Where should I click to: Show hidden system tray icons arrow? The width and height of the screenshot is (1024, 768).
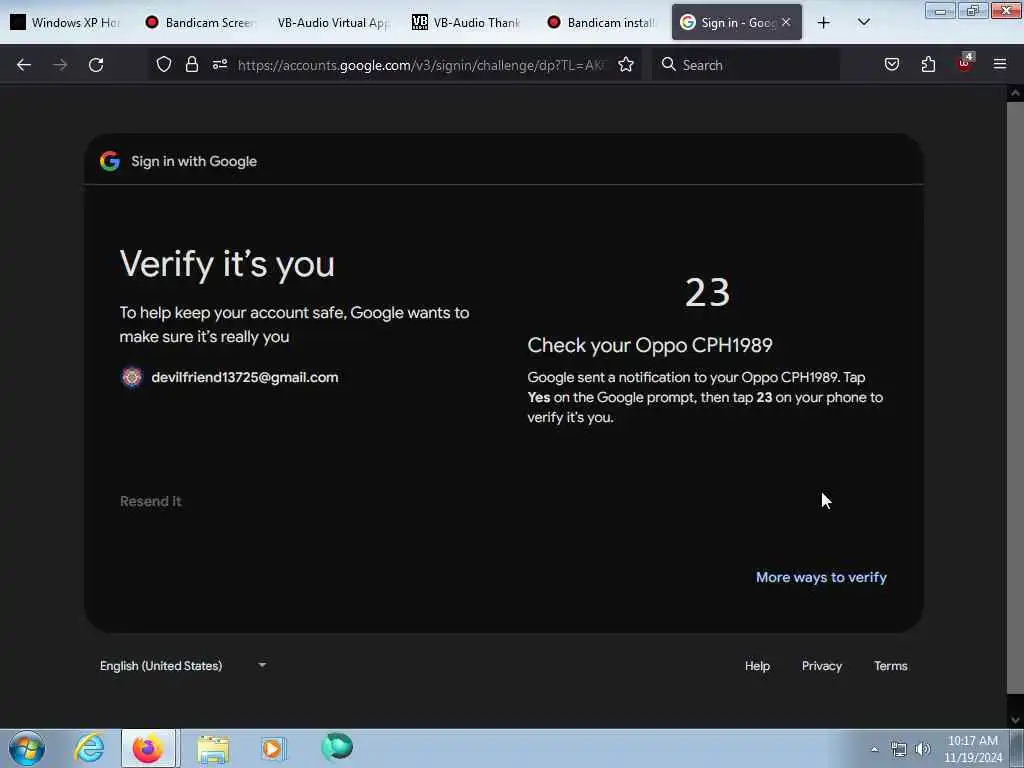click(874, 750)
